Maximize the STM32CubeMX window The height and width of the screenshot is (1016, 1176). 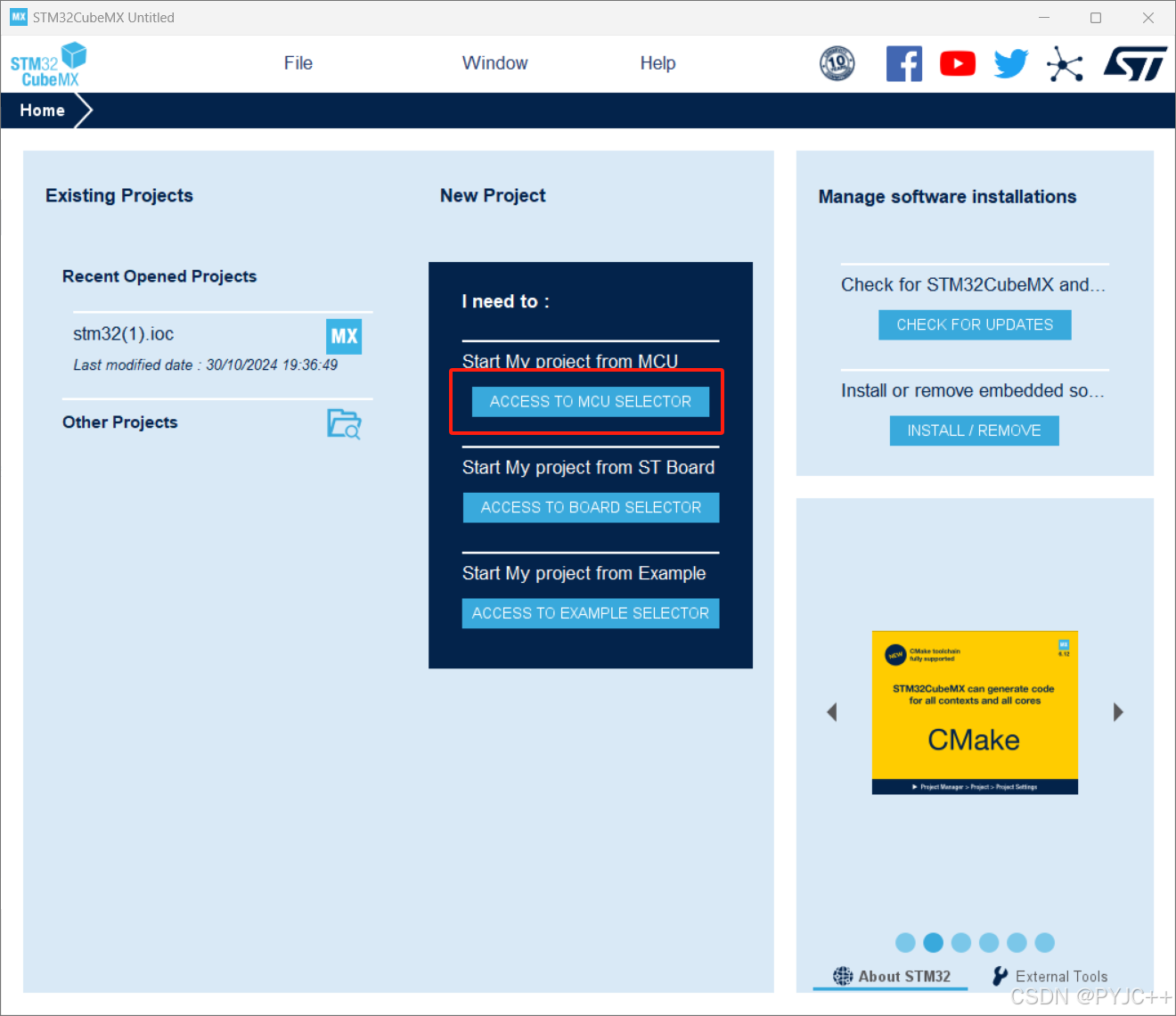pyautogui.click(x=1096, y=17)
